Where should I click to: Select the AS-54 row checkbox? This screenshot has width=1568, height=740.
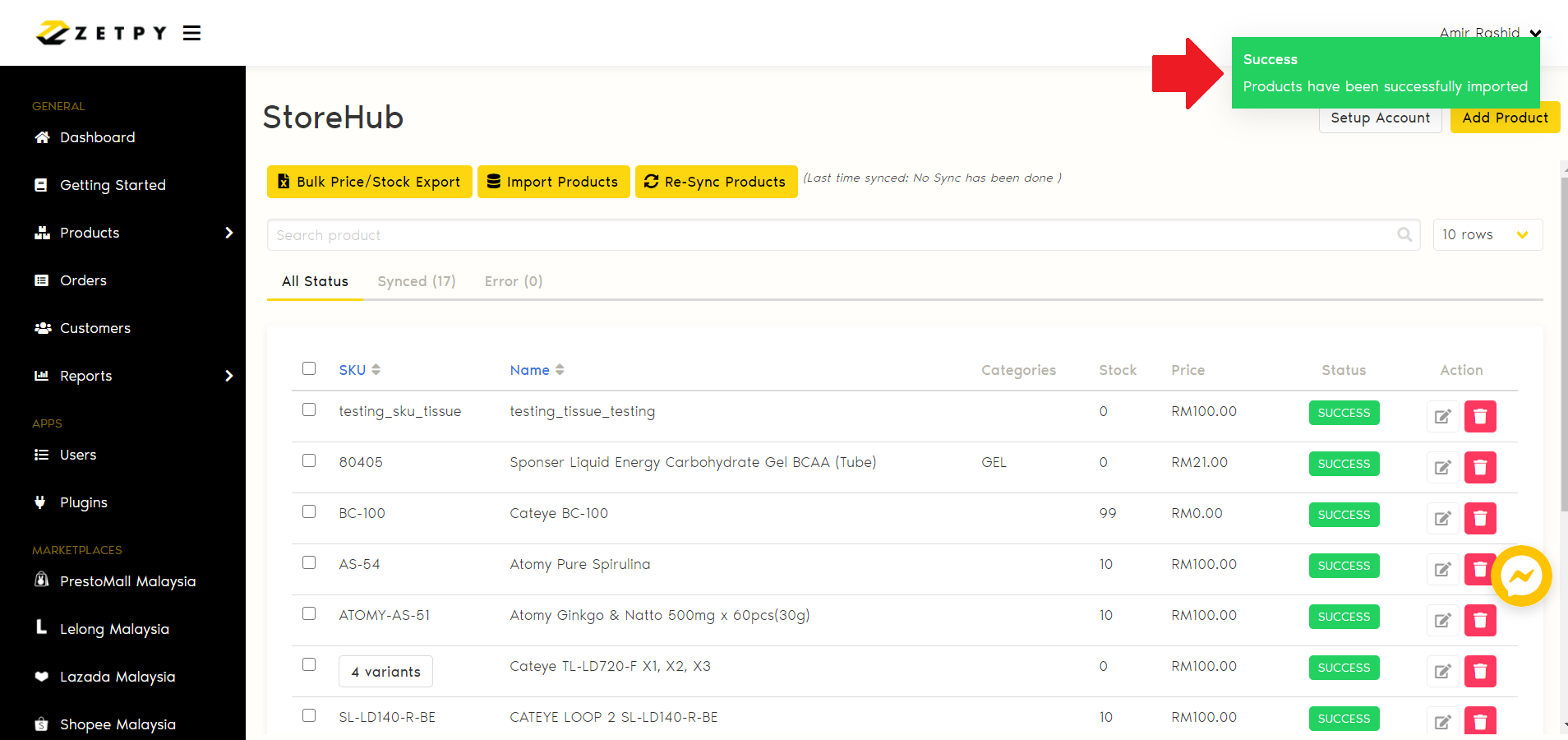(309, 562)
